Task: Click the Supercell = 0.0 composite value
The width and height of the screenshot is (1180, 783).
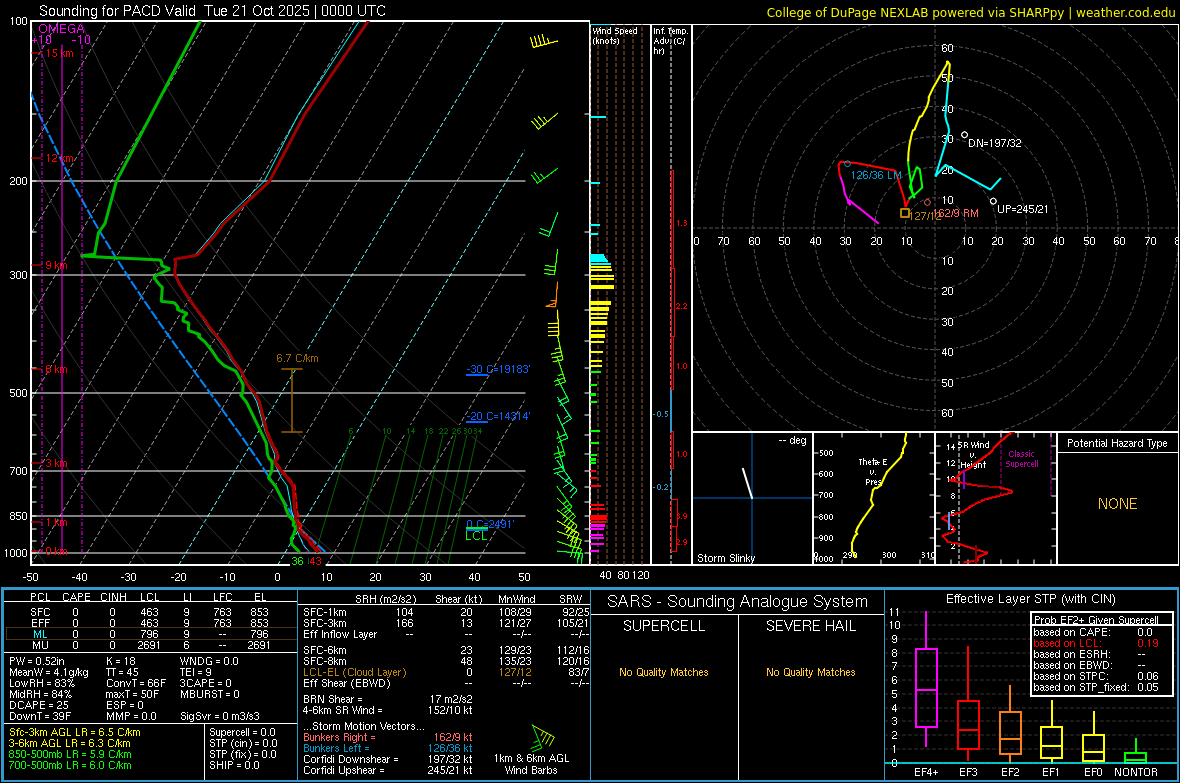Action: pyautogui.click(x=242, y=732)
